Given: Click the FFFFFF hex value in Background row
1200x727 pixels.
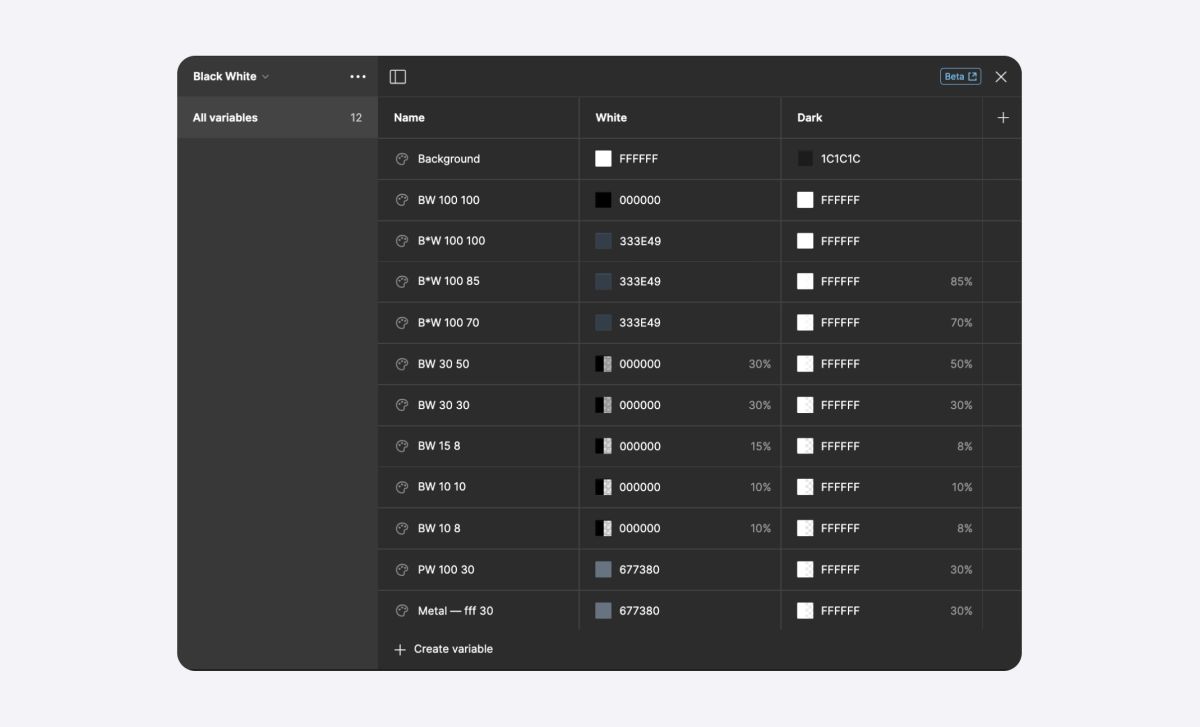Looking at the screenshot, I should [639, 159].
